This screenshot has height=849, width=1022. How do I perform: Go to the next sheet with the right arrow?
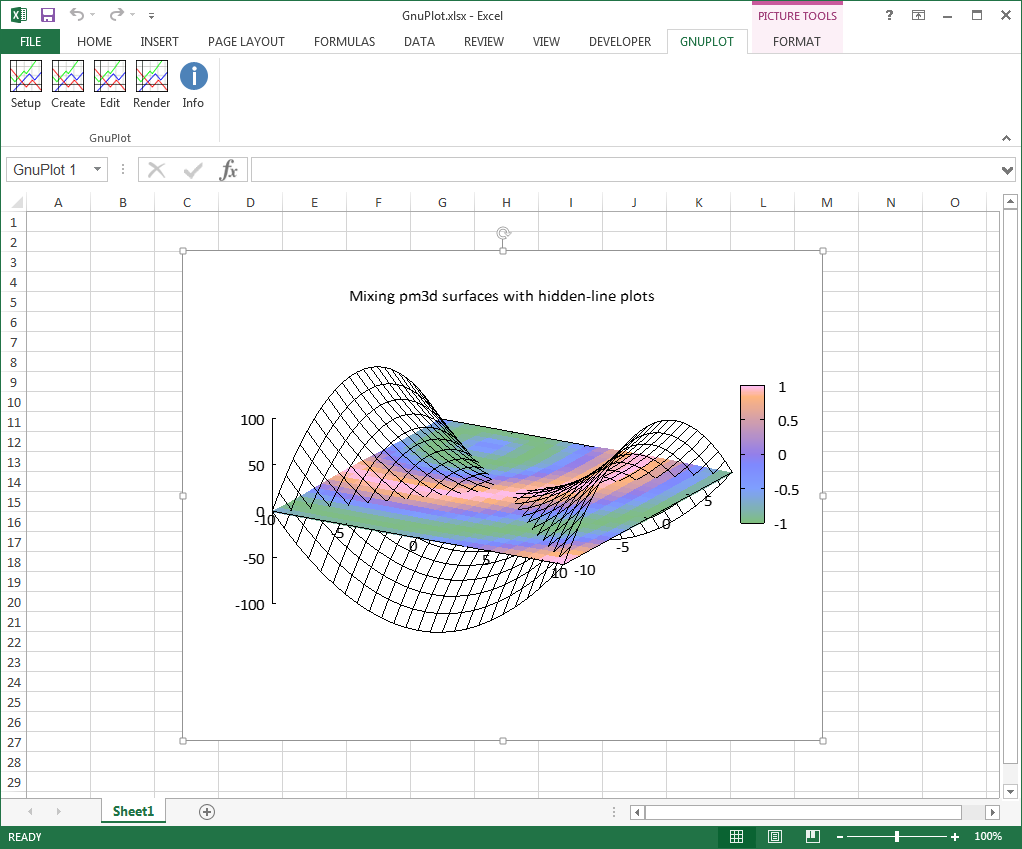coord(58,811)
